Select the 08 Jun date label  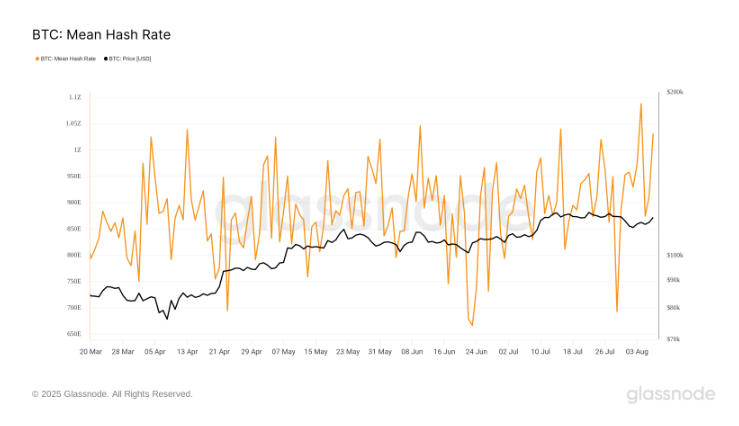point(412,352)
